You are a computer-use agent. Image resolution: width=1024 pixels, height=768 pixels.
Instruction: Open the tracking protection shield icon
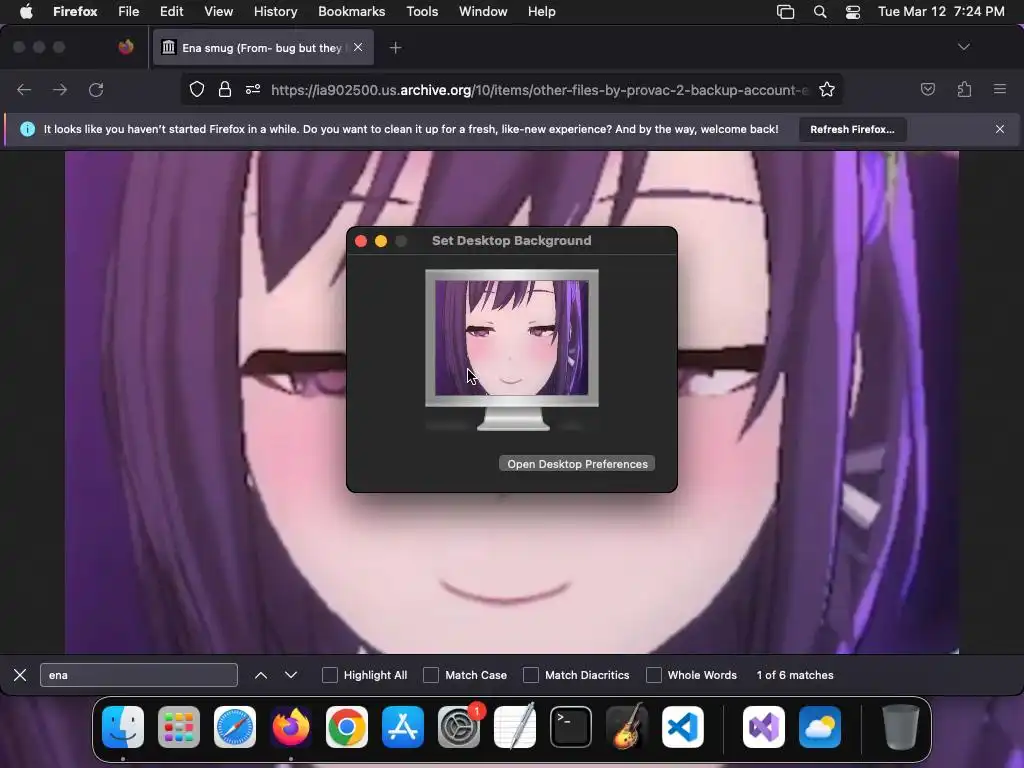[x=197, y=89]
